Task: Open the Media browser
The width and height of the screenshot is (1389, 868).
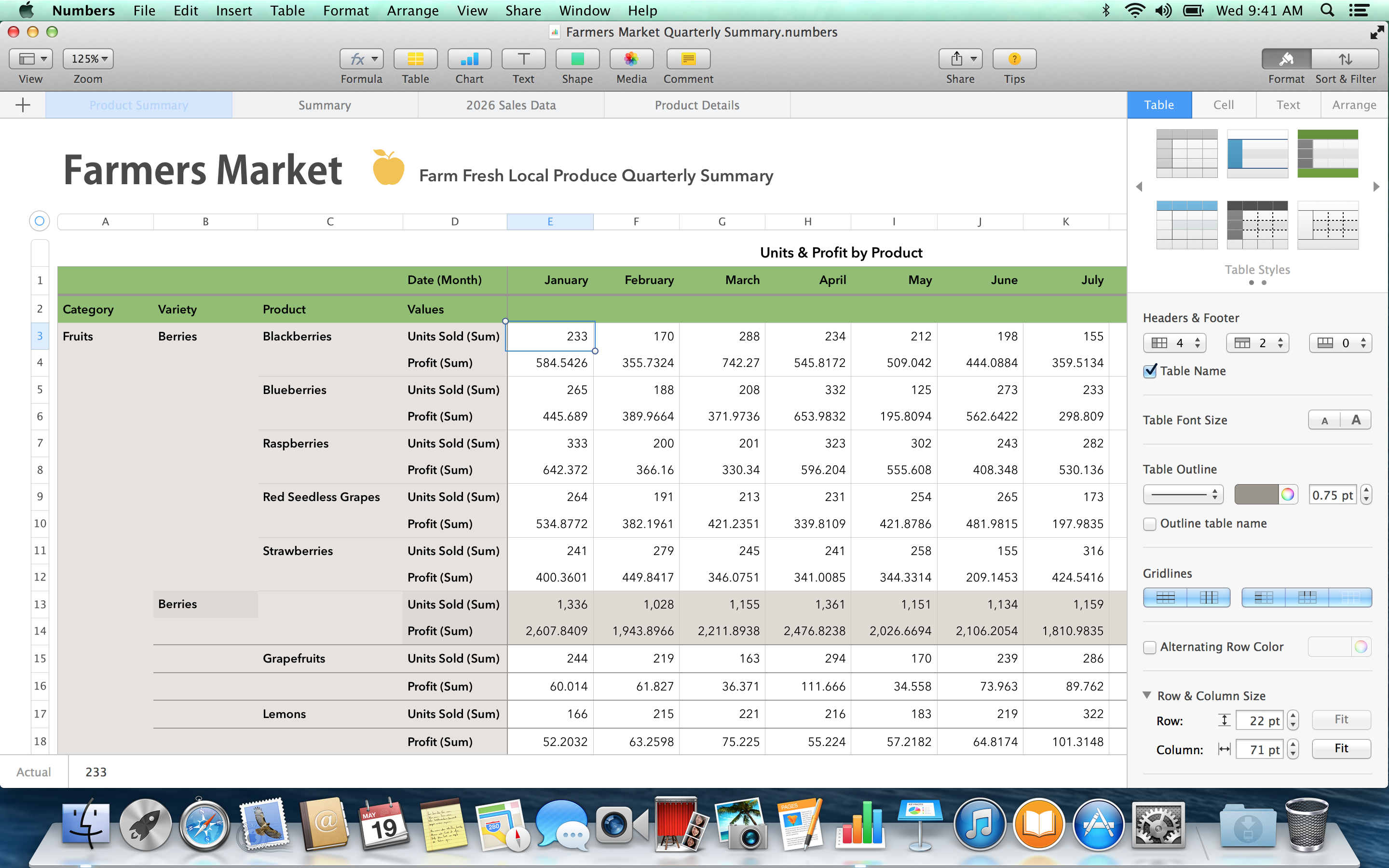Action: click(x=631, y=59)
